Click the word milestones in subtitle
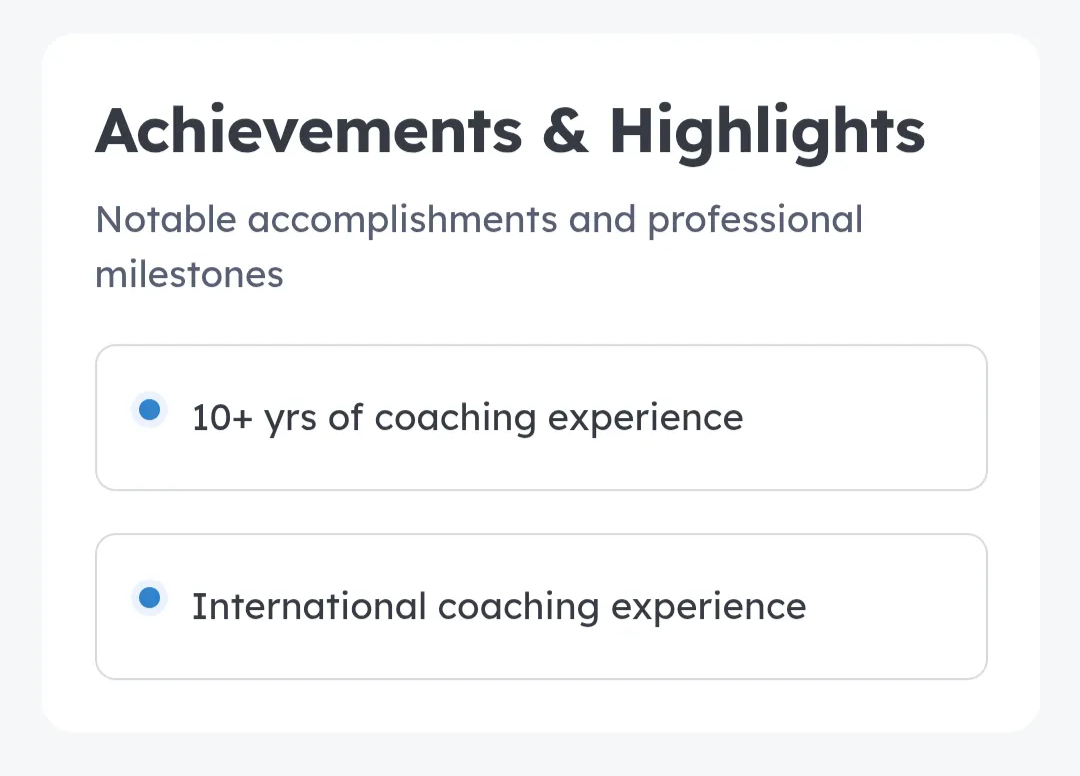1080x776 pixels. click(x=189, y=275)
